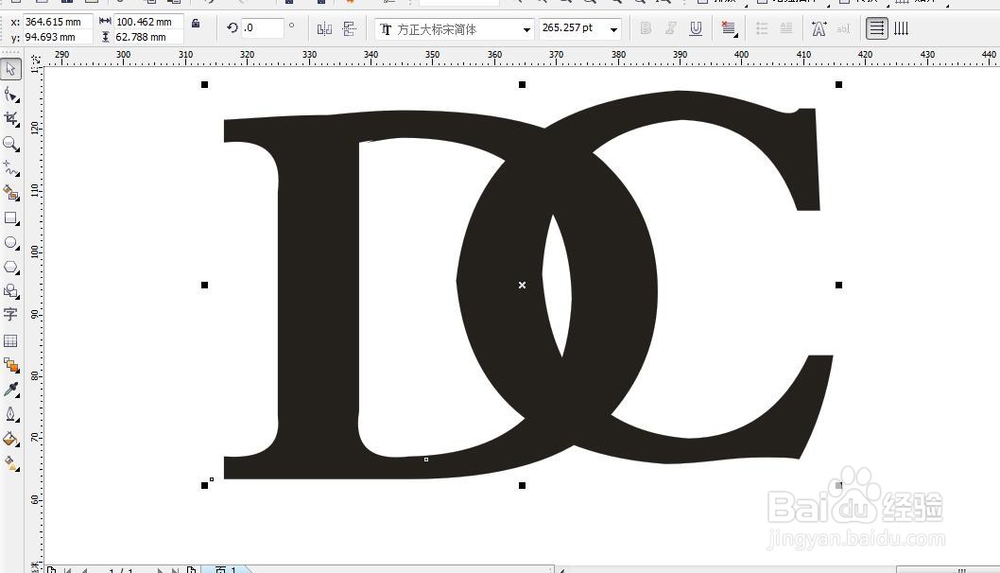Toggle the lock ratio padlock
This screenshot has height=573, width=1000.
196,23
